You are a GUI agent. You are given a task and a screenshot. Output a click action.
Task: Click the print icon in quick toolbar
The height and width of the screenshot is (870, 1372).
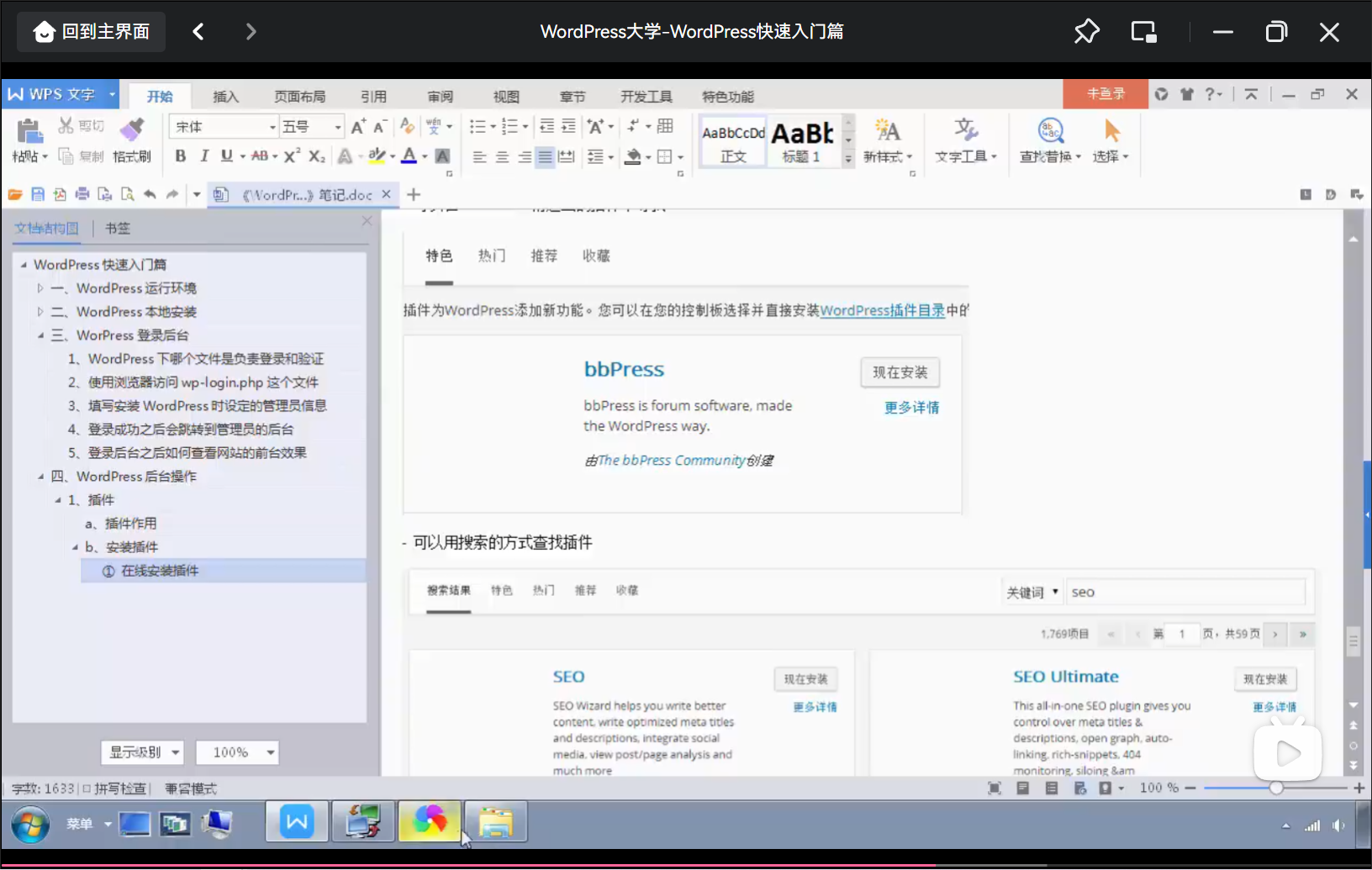[82, 194]
